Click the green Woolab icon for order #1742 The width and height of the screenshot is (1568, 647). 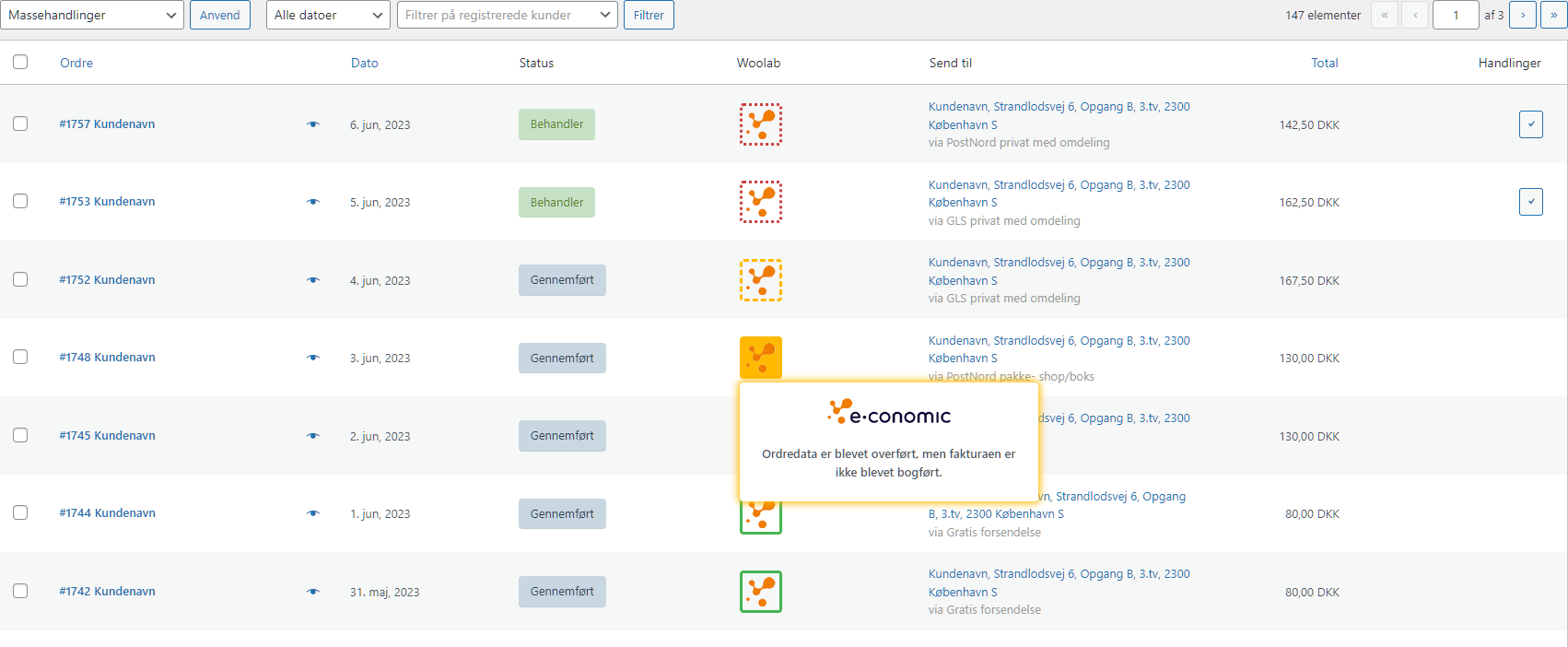click(760, 592)
